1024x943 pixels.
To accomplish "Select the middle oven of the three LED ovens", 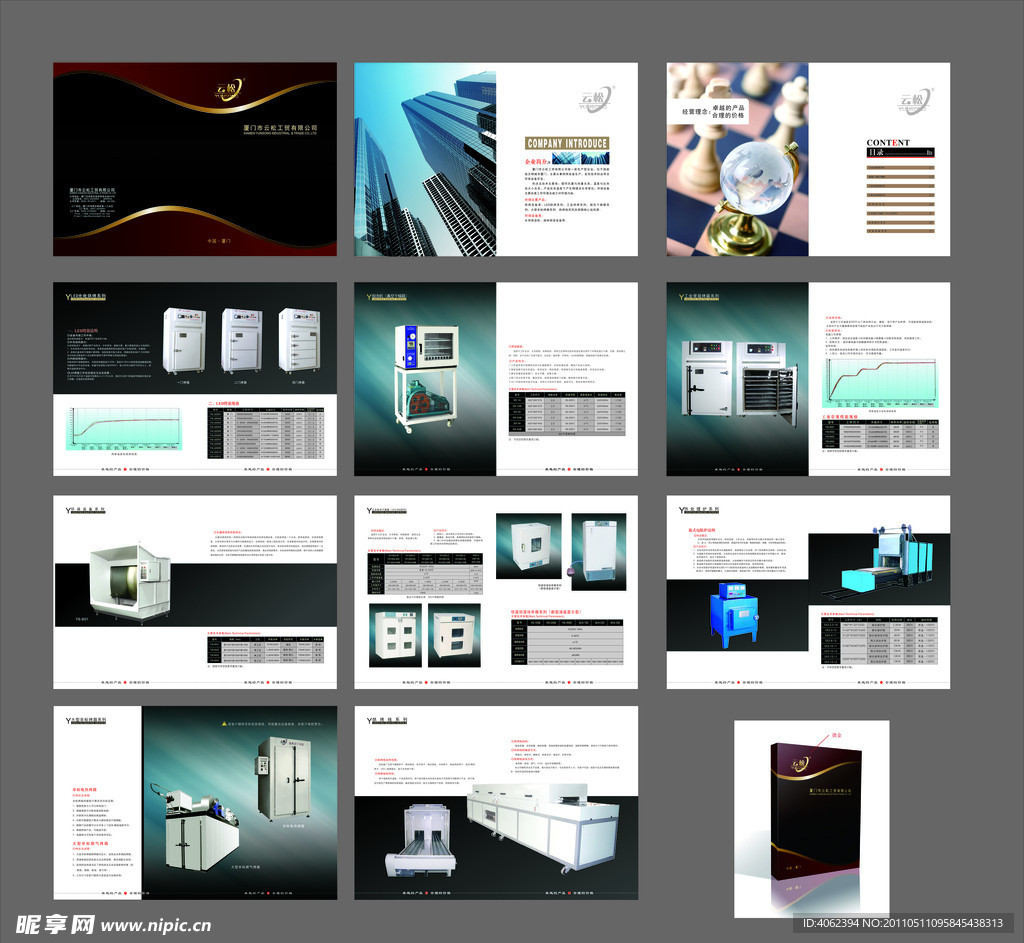I will (x=243, y=342).
